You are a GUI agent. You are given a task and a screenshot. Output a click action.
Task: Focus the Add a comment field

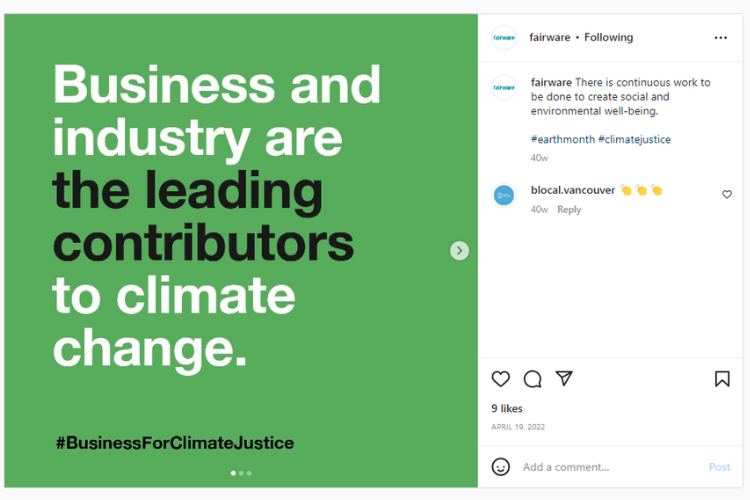tap(611, 467)
